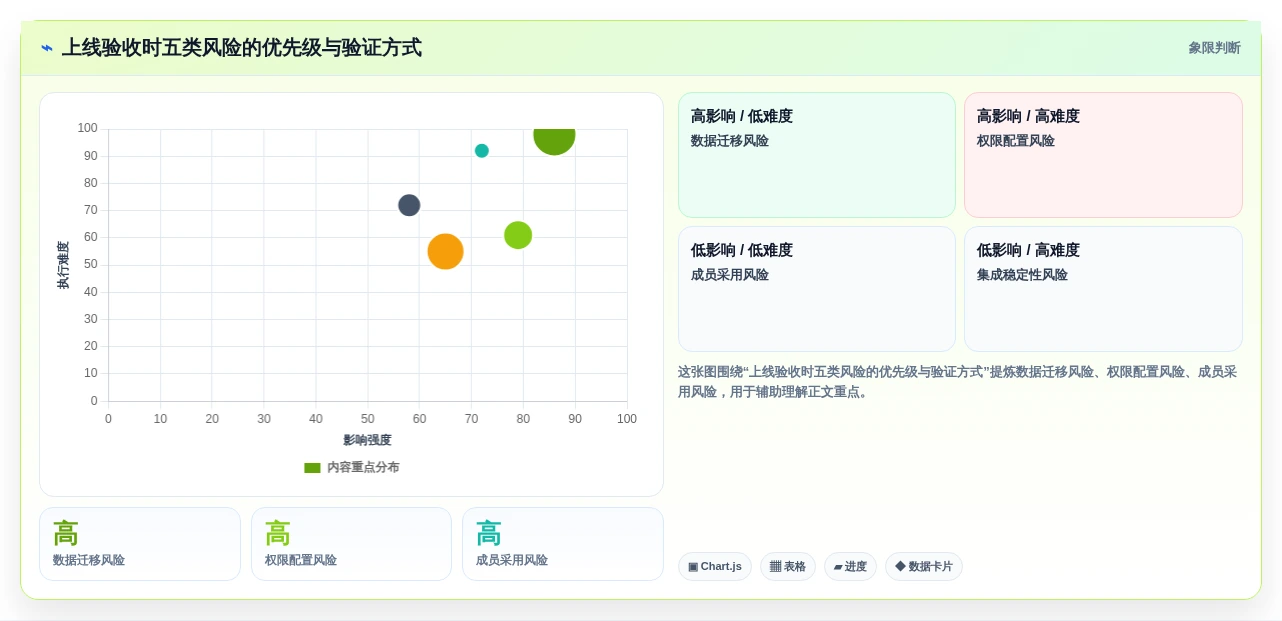Select the 低影响 / 低难度 quadrant card
Image resolution: width=1282 pixels, height=621 pixels.
pyautogui.click(x=817, y=289)
